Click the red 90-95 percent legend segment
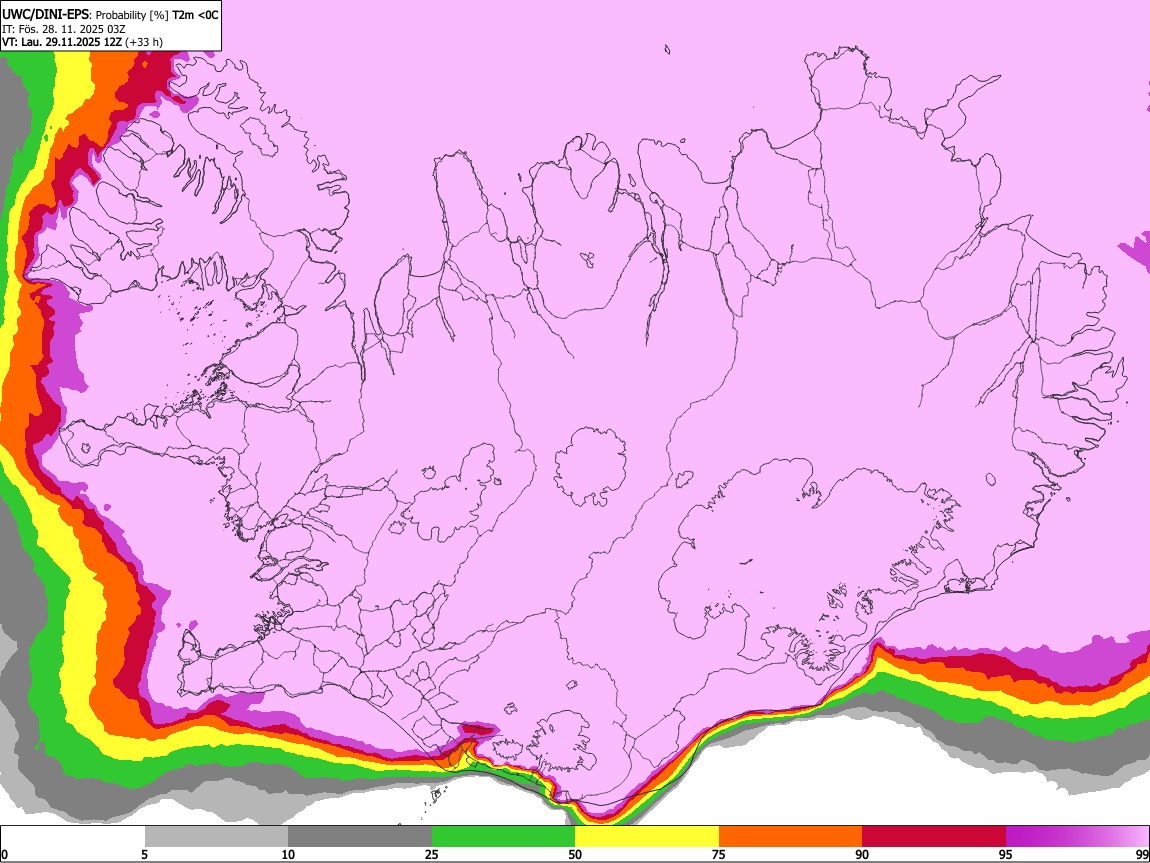 point(934,837)
